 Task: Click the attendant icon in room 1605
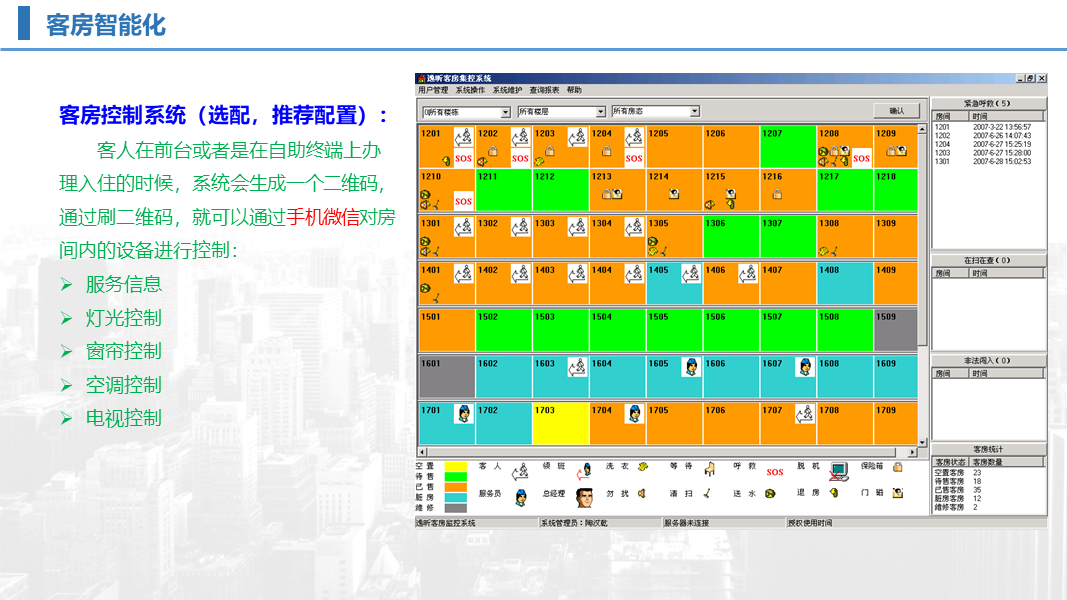pos(690,367)
